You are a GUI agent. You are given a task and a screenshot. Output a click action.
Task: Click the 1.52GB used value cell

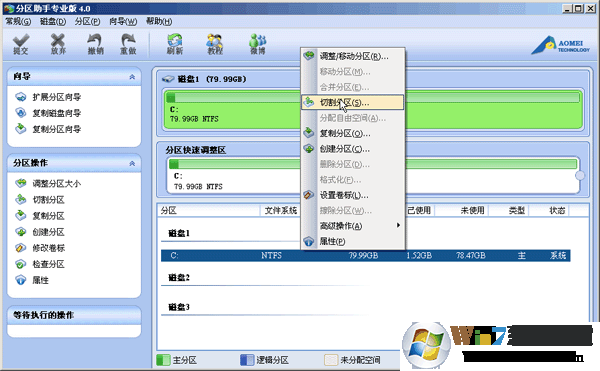[x=419, y=255]
